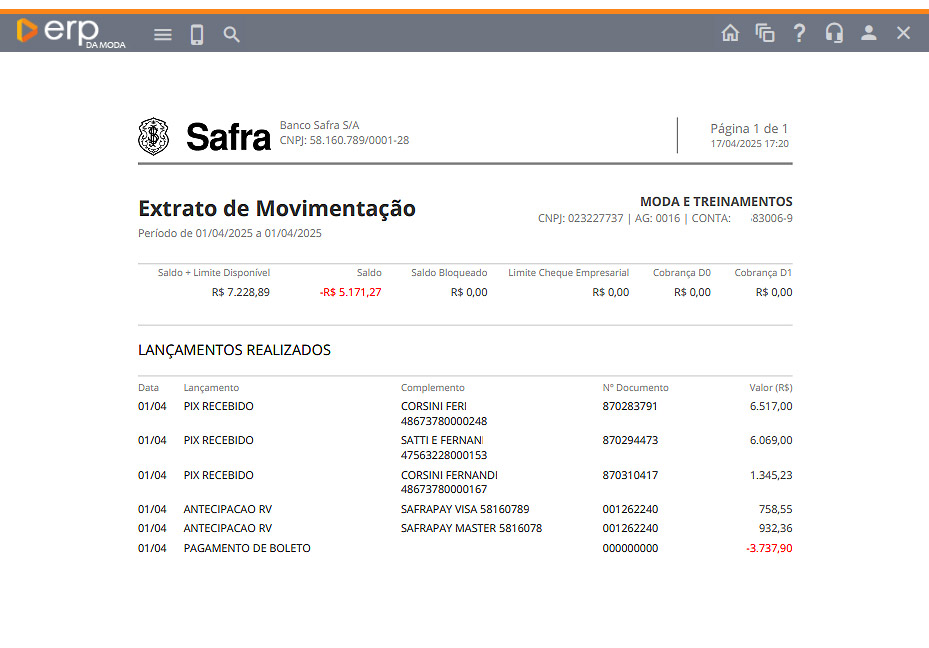This screenshot has width=929, height=648.
Task: Open the stacked windows icon
Action: 765,33
